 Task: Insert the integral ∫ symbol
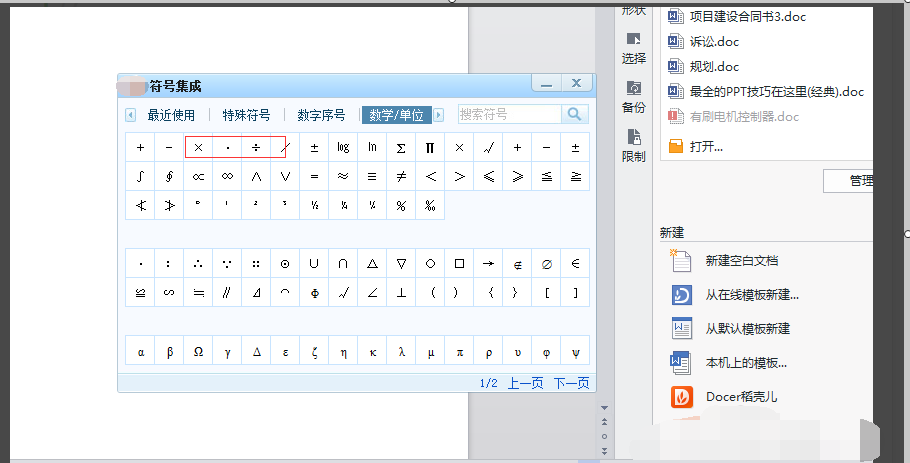pos(140,176)
